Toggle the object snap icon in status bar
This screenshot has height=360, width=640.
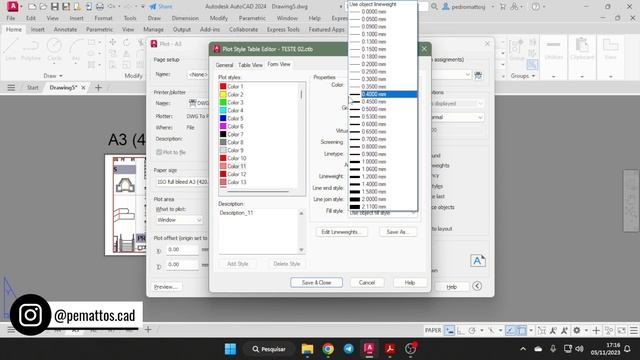click(x=522, y=331)
